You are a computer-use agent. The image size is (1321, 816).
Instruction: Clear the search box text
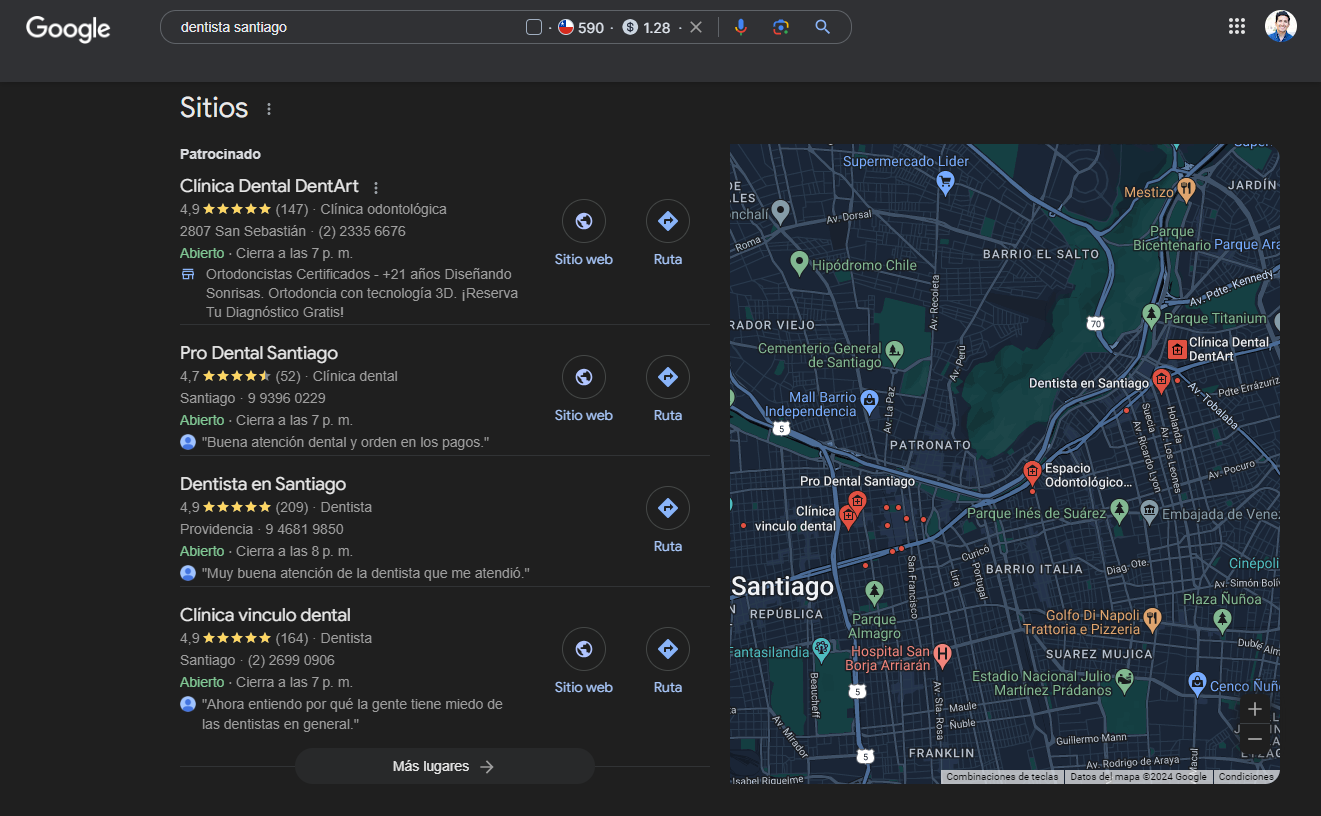696,27
